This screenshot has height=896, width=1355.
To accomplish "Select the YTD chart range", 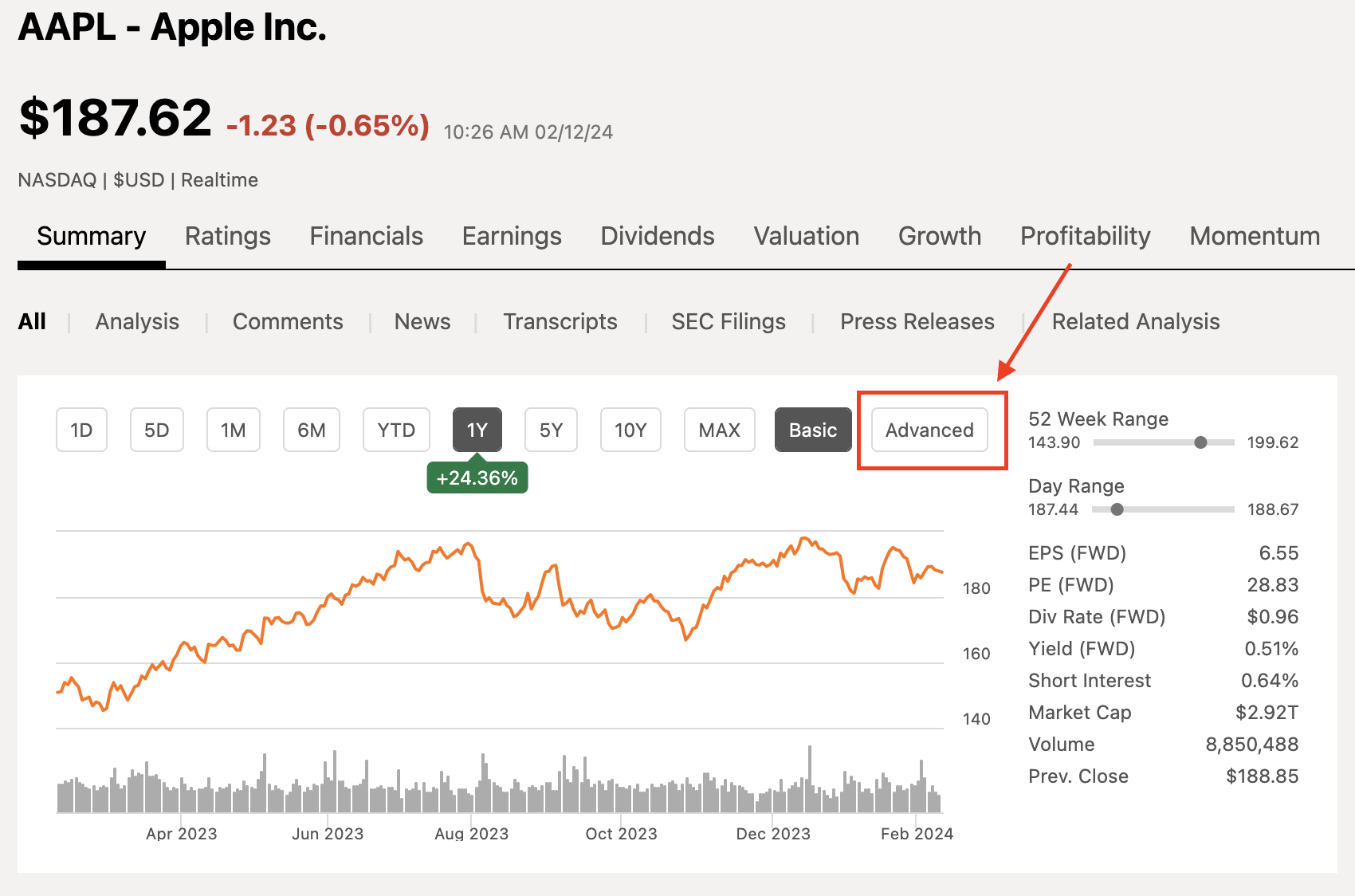I will click(x=396, y=430).
